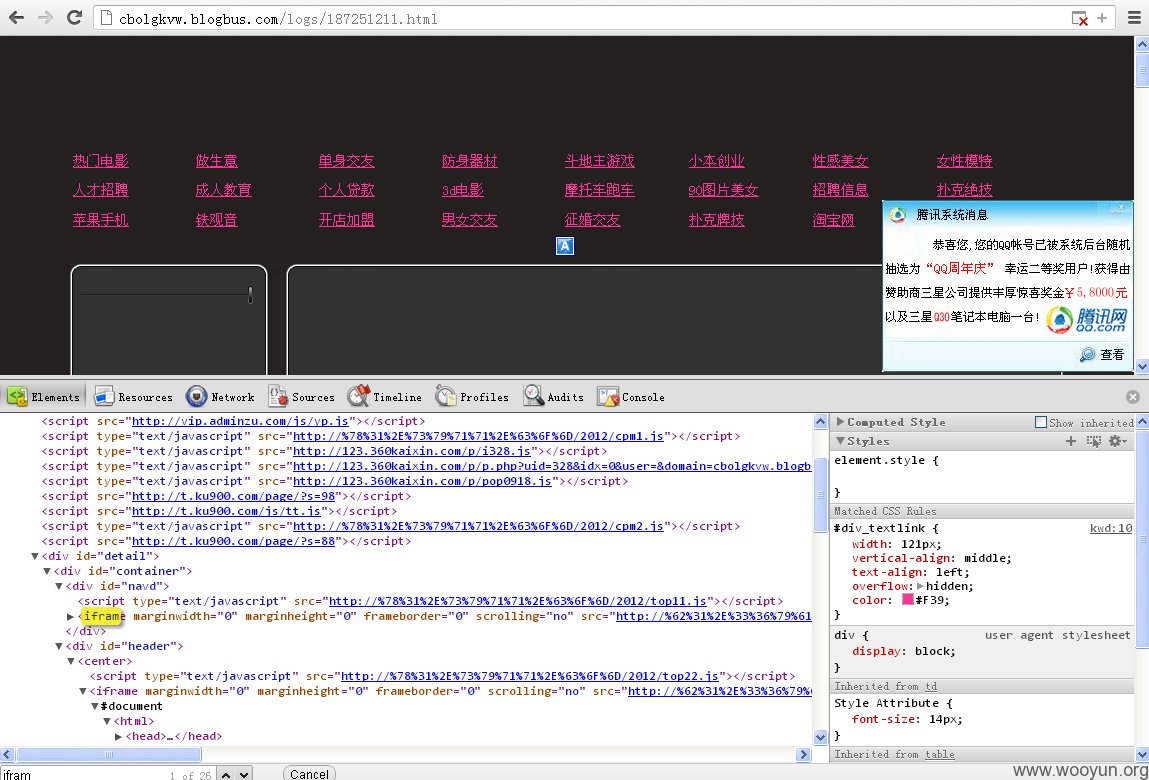Expand the highlighted iframe node
Viewport: 1149px width, 780px height.
[x=70, y=617]
